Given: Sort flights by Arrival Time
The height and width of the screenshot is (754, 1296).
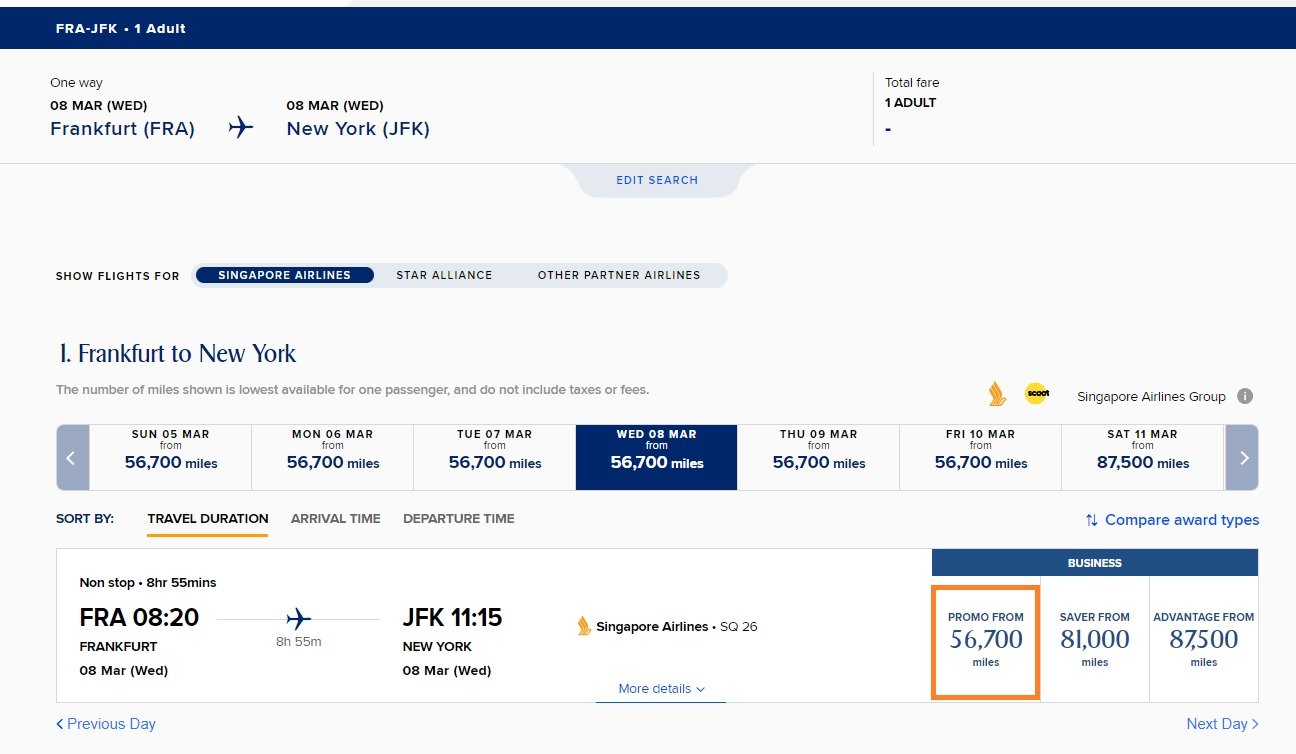Looking at the screenshot, I should coord(336,519).
